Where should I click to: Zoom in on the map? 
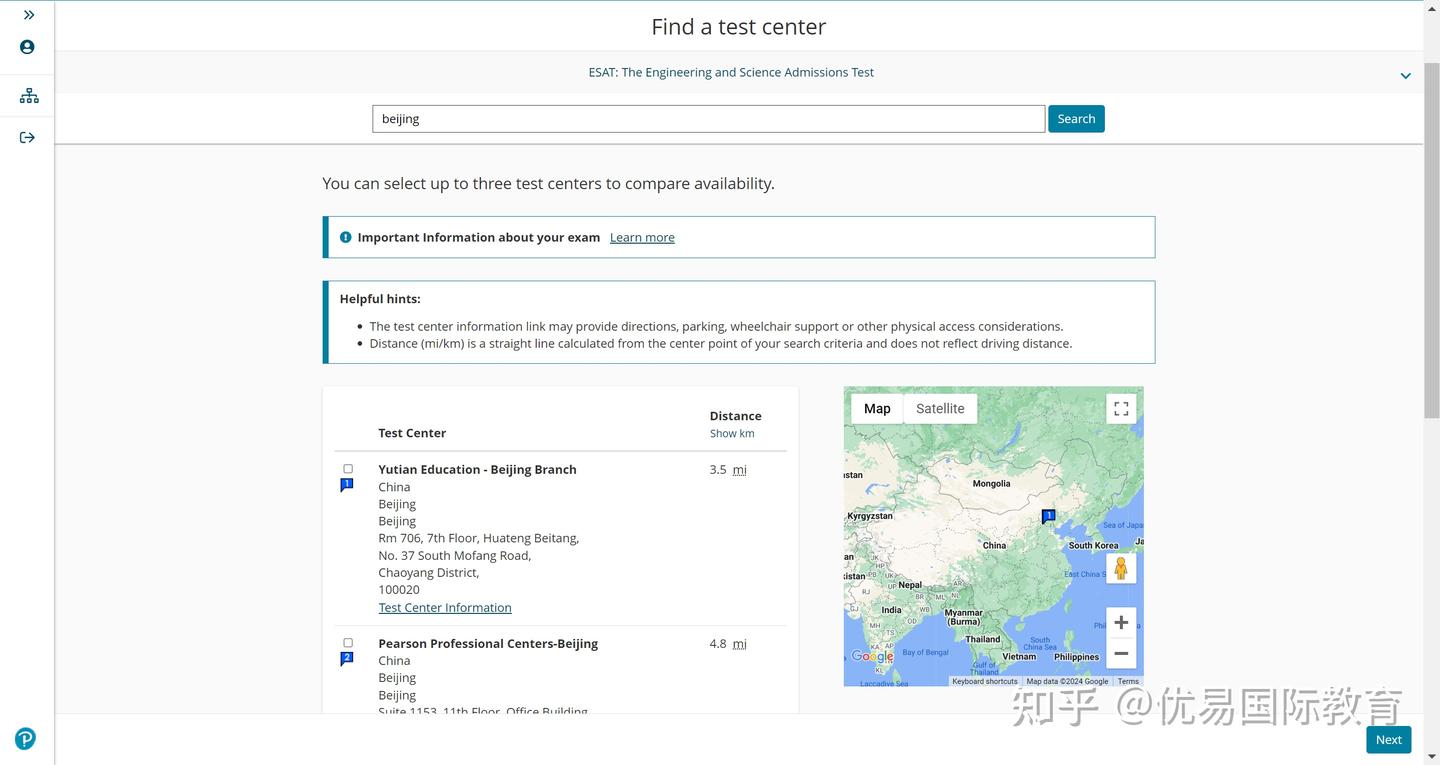coord(1121,622)
